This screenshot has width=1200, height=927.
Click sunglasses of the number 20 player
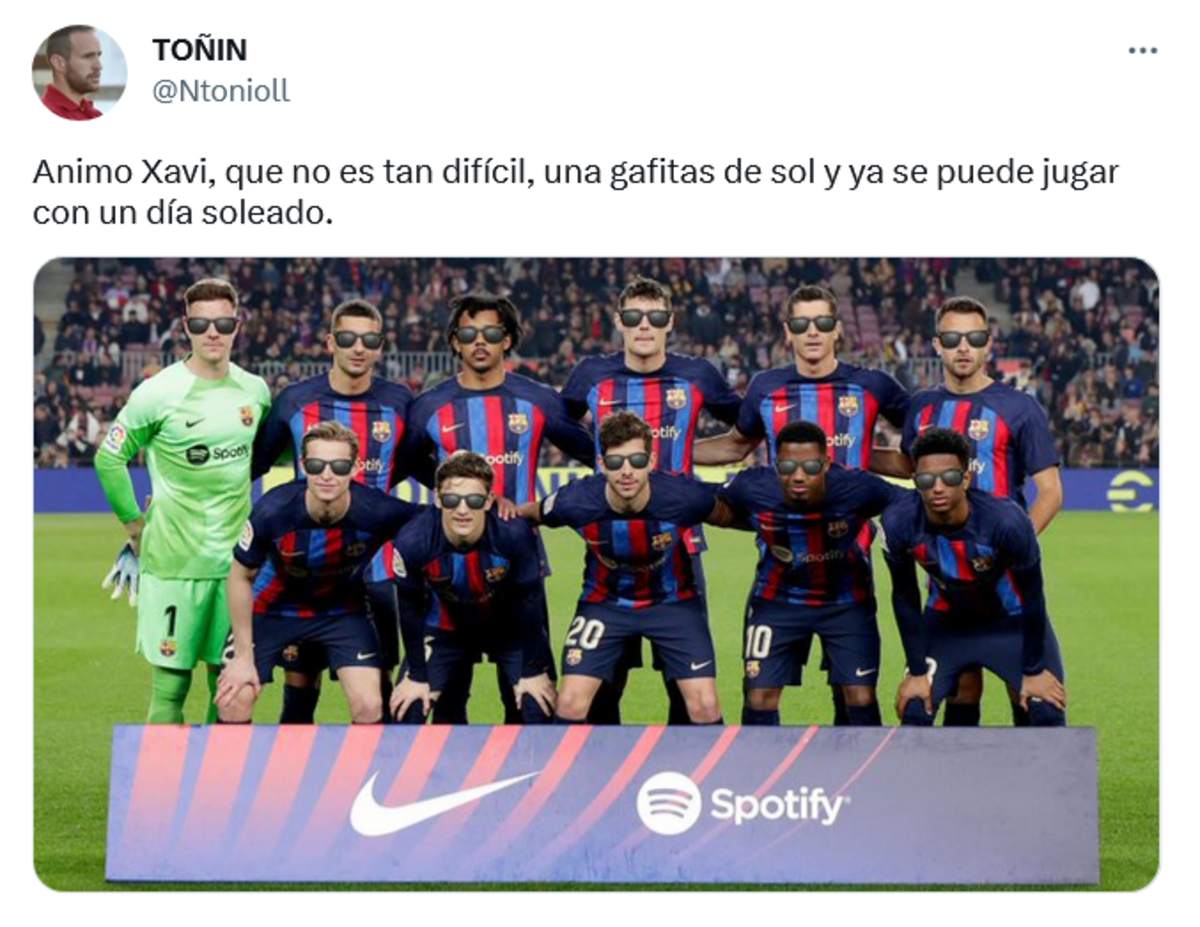tap(626, 460)
